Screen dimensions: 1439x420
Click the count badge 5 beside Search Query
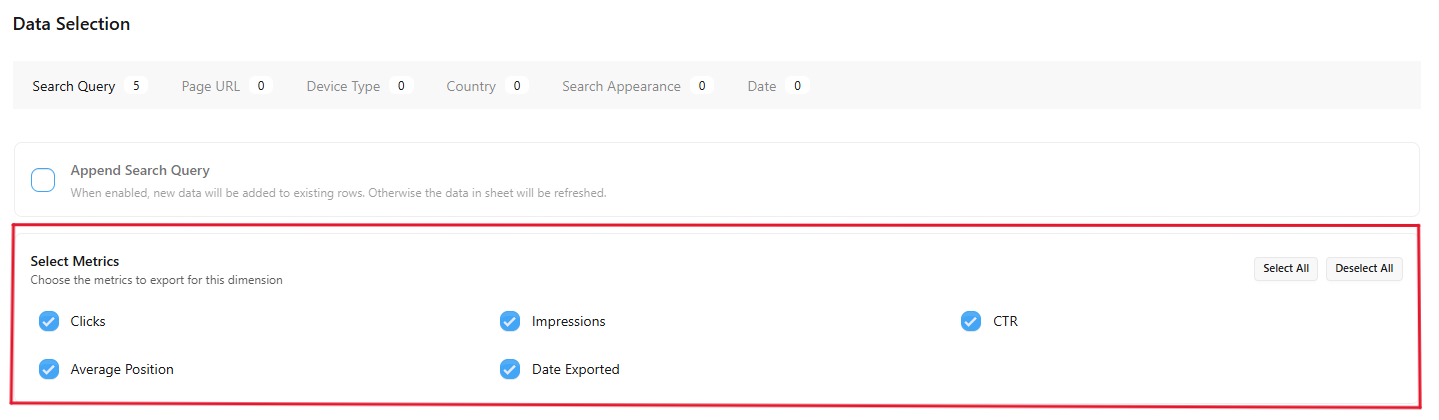[x=135, y=86]
